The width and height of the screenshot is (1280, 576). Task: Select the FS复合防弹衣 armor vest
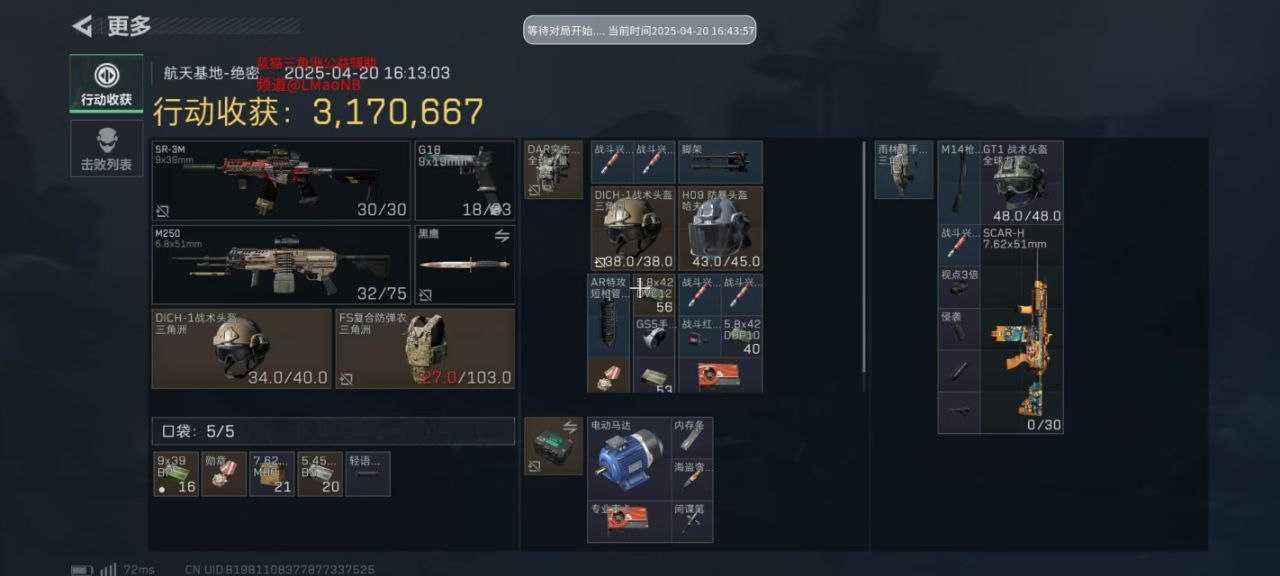coord(425,348)
